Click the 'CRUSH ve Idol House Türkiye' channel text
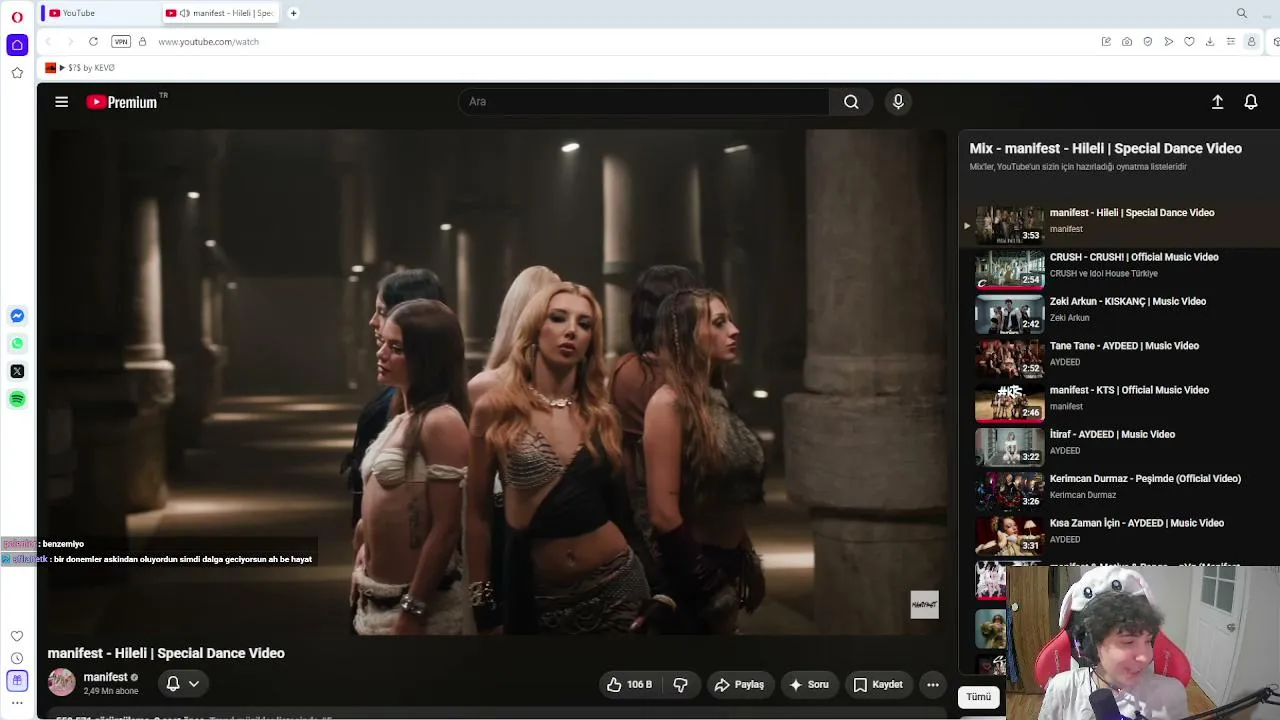The image size is (1280, 720). pyautogui.click(x=1104, y=274)
